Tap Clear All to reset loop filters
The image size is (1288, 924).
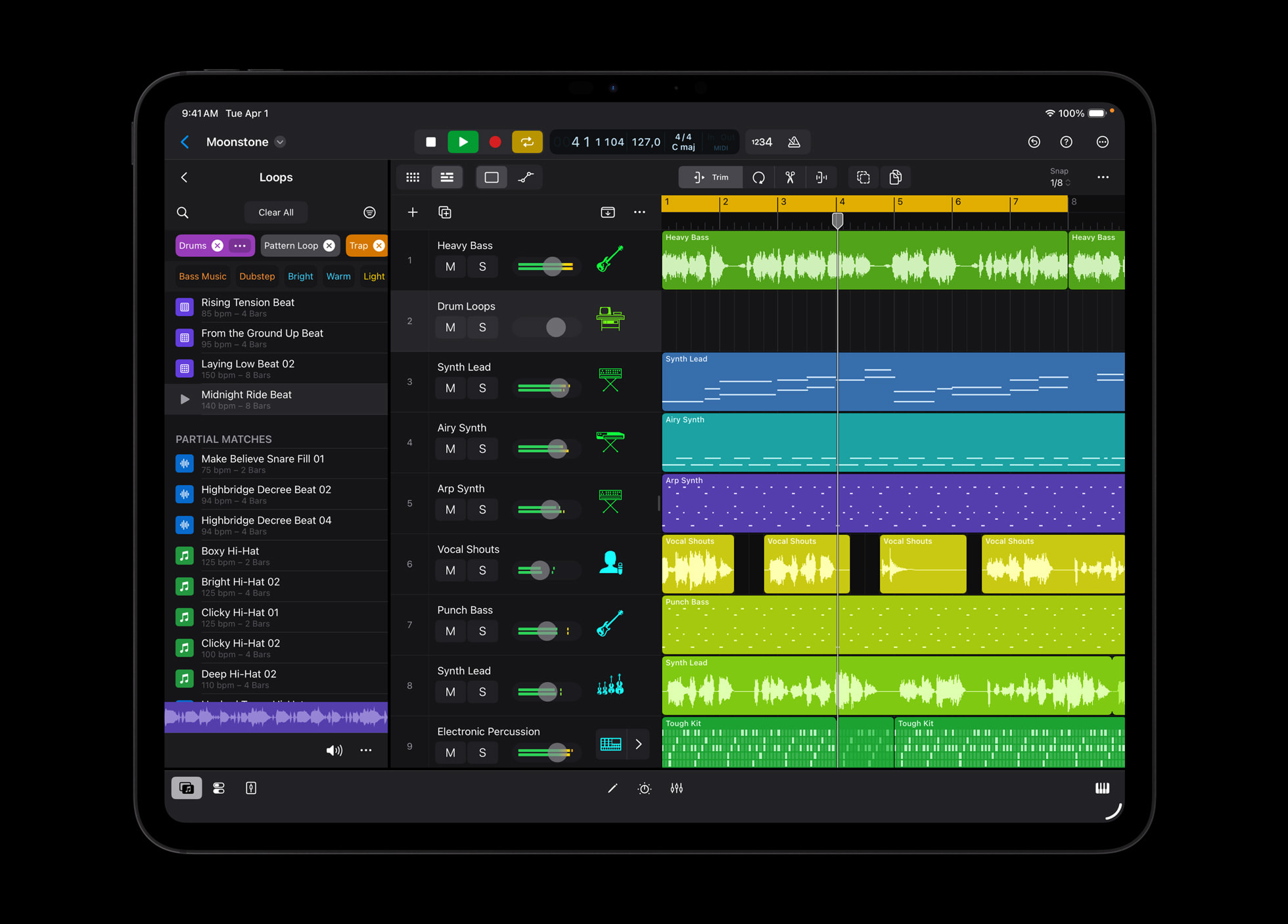point(276,212)
